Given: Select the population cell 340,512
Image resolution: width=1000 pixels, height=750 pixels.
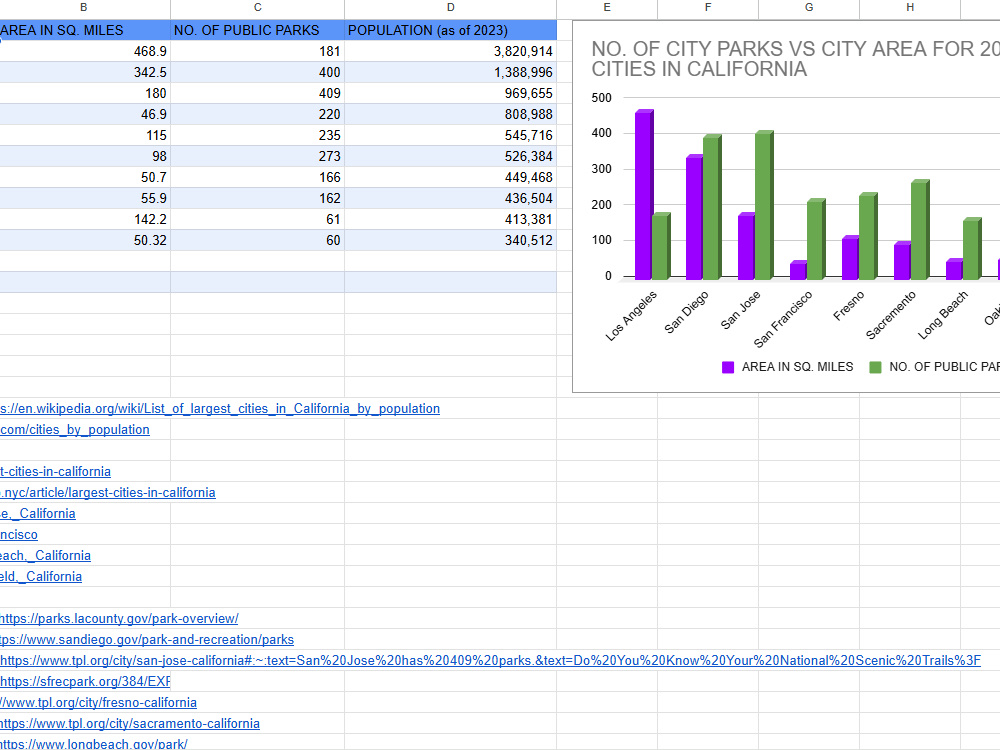Looking at the screenshot, I should 450,240.
